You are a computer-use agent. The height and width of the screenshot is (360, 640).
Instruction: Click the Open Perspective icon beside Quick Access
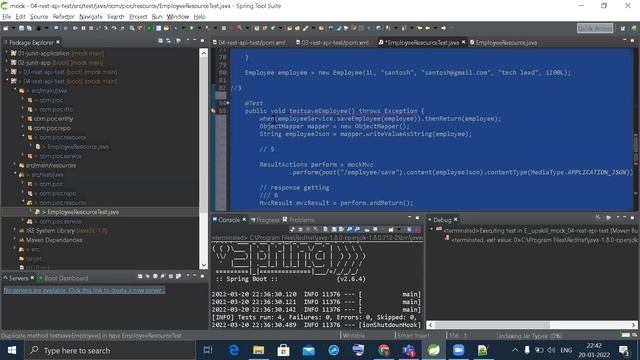[x=623, y=28]
